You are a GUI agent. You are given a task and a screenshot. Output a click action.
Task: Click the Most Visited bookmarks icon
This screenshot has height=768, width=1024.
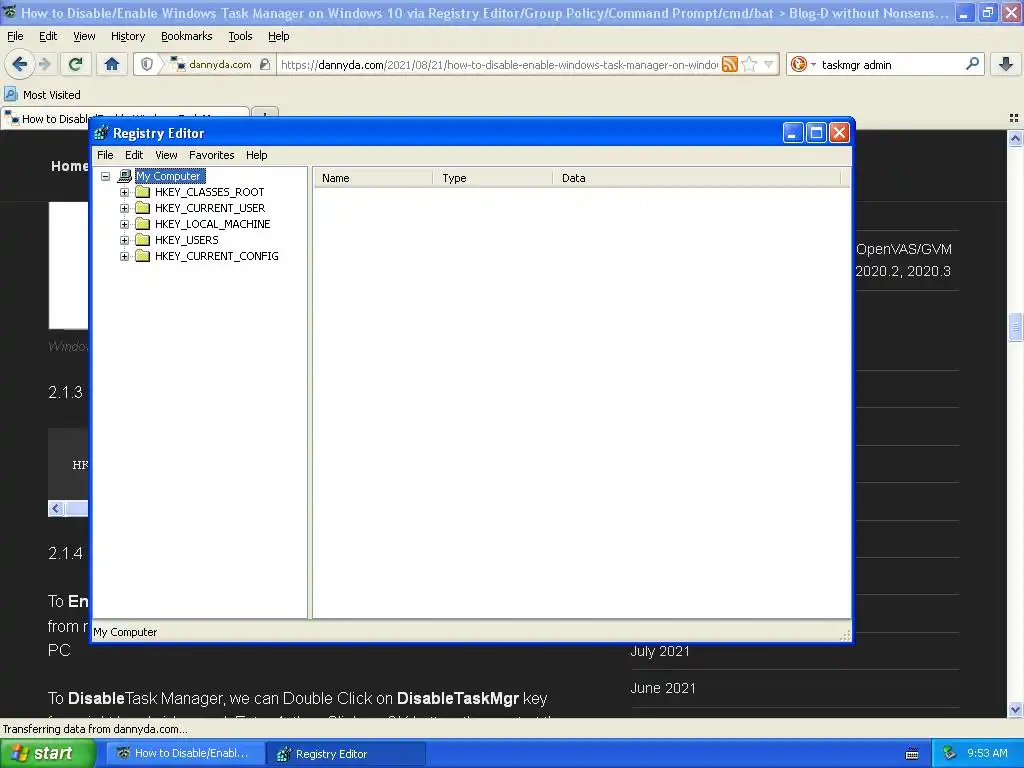pos(10,94)
